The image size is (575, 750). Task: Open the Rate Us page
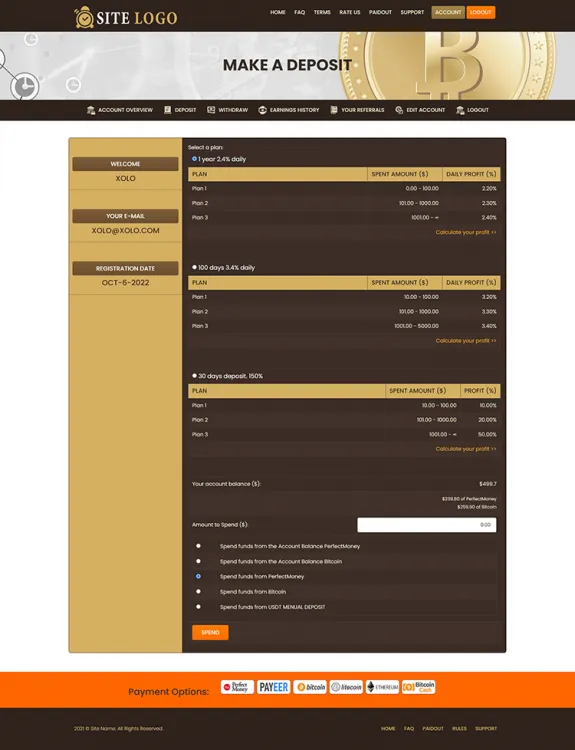click(350, 12)
